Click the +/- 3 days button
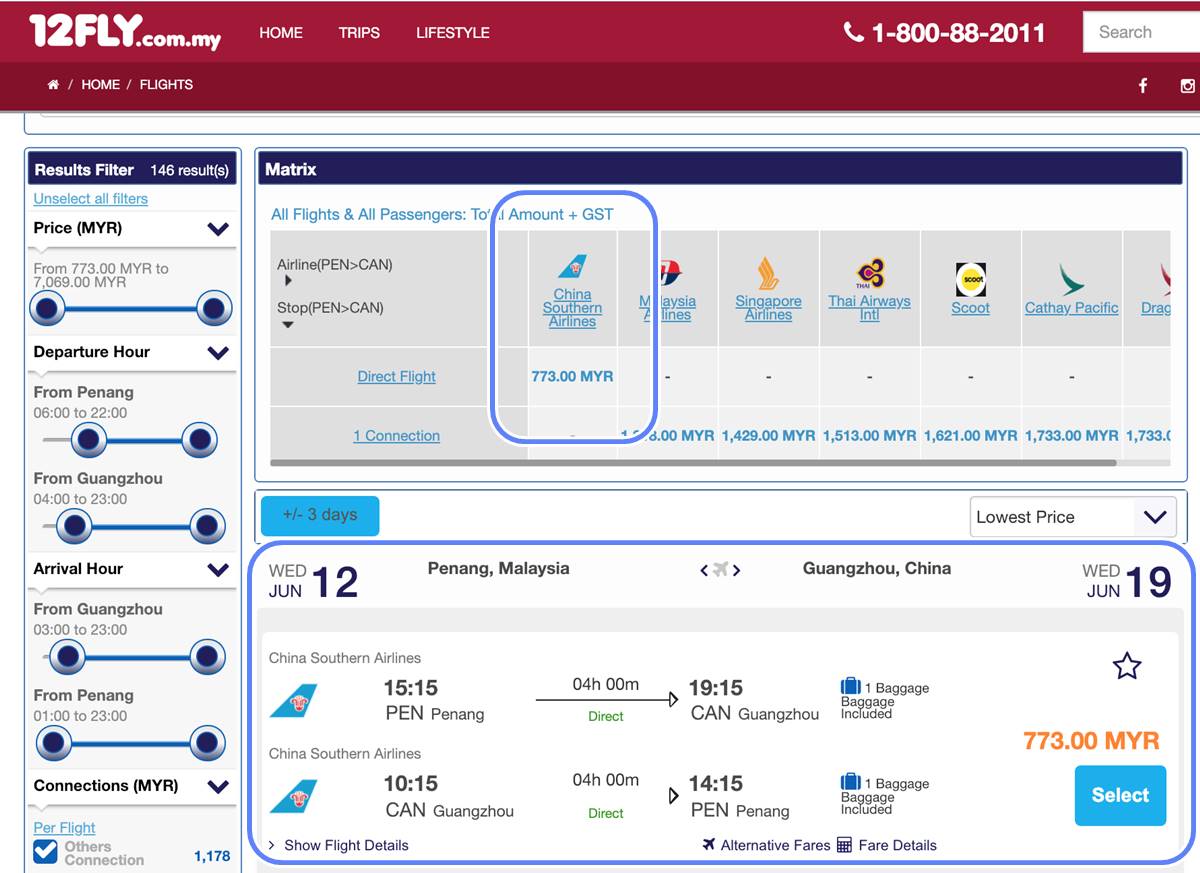This screenshot has height=873, width=1200. pyautogui.click(x=320, y=515)
